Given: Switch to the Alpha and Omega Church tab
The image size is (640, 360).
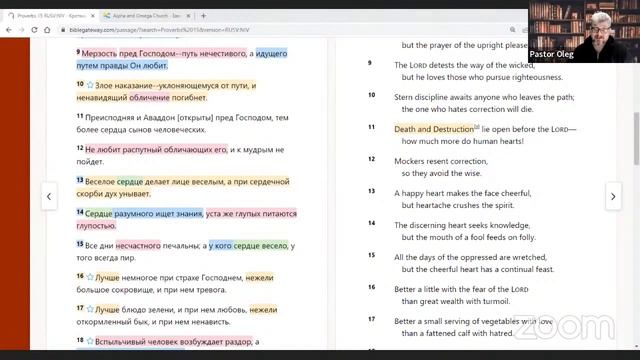Looking at the screenshot, I should [147, 16].
